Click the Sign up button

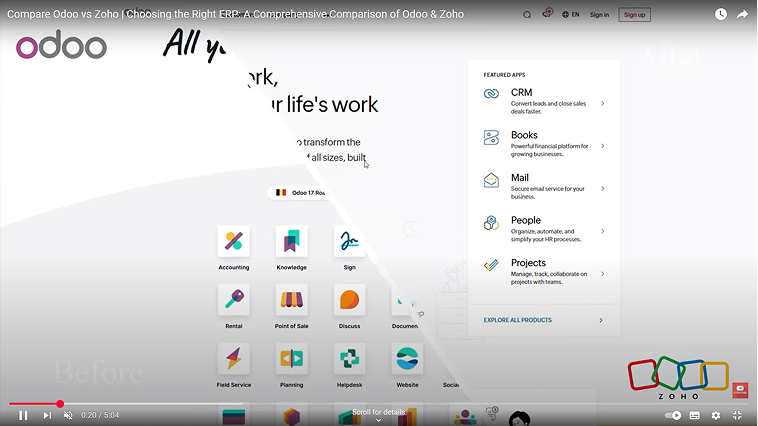pyautogui.click(x=634, y=15)
